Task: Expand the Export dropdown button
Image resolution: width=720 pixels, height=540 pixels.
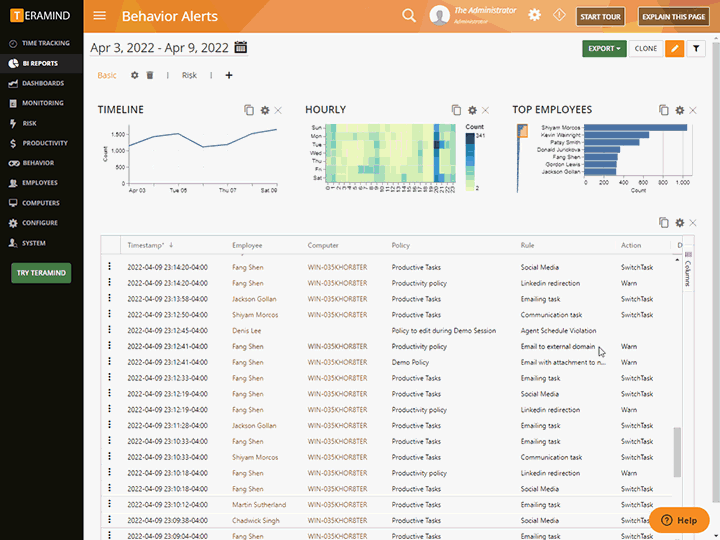Action: [x=605, y=48]
